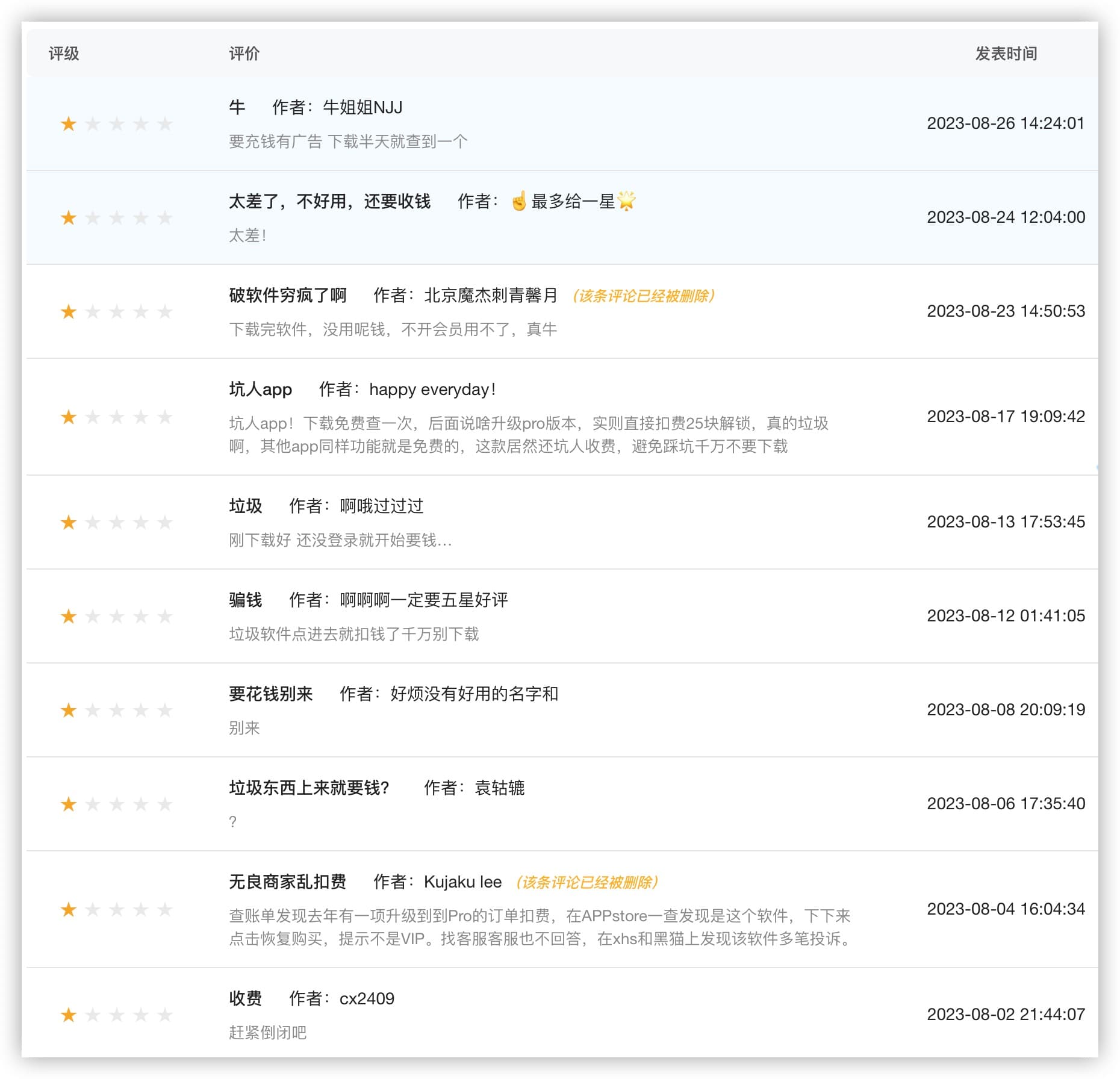Click timestamp 2023-08-23 14:50:53
The height and width of the screenshot is (1079, 1120).
[x=1006, y=311]
